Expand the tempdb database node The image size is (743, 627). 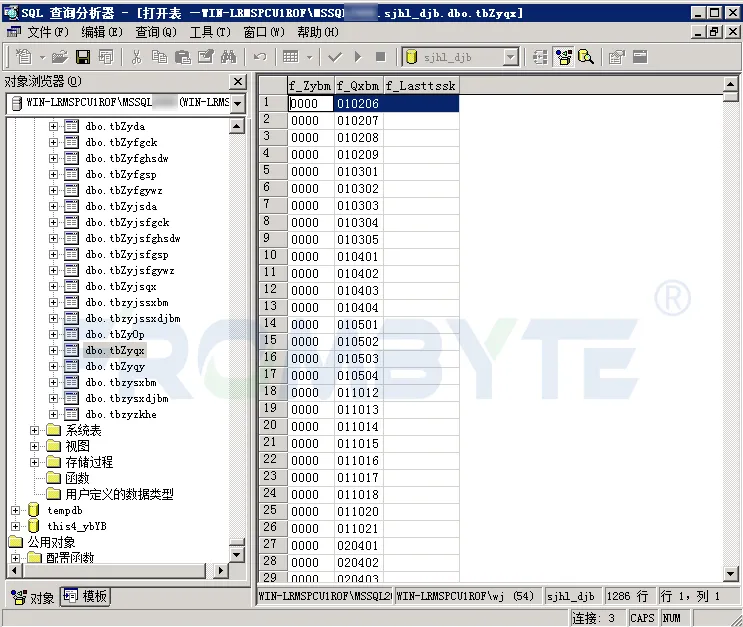point(16,510)
